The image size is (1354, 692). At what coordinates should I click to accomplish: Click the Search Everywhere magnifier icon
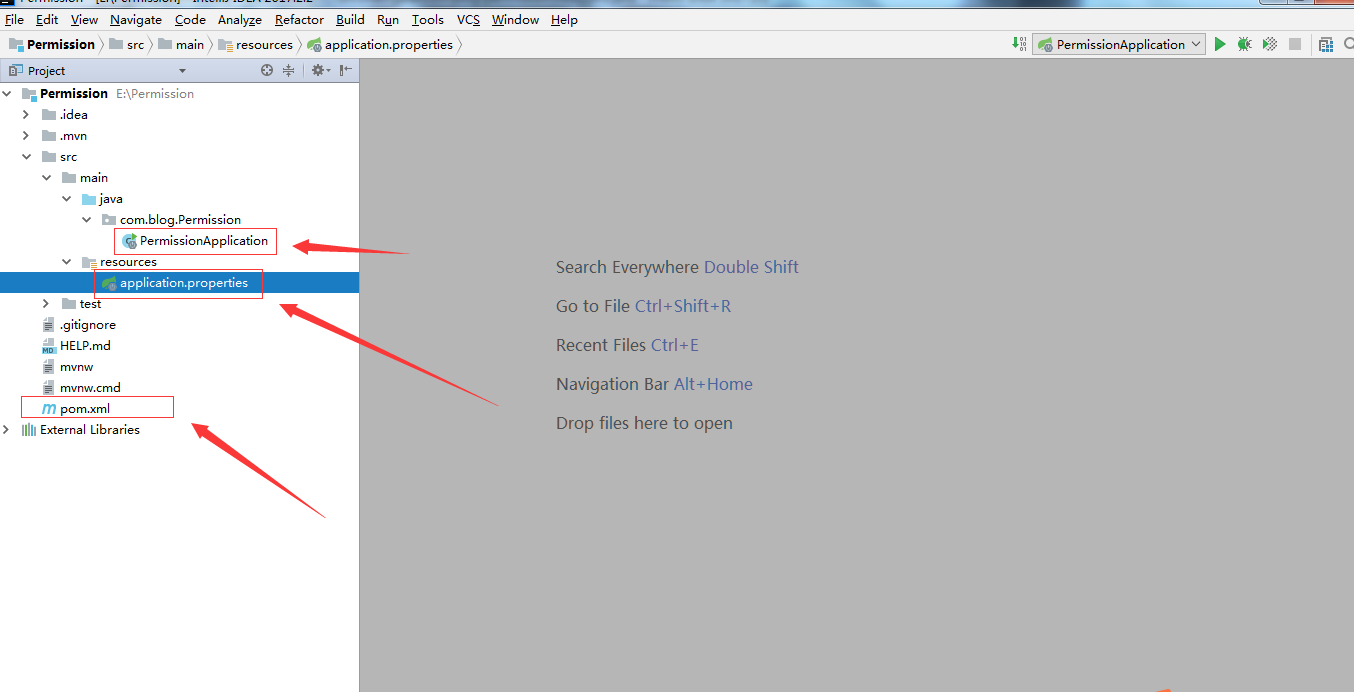tap(1348, 44)
